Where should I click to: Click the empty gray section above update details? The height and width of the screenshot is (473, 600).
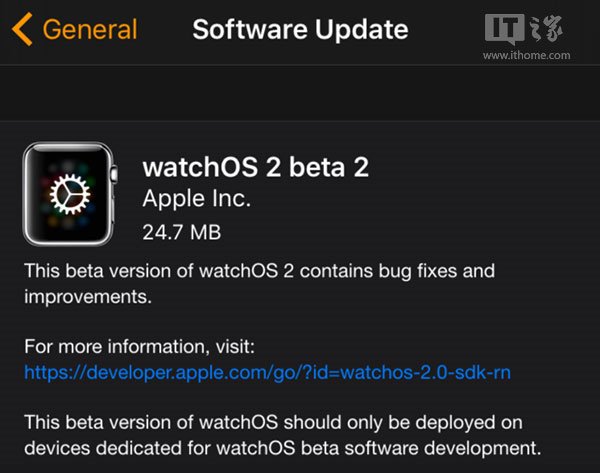click(x=300, y=93)
